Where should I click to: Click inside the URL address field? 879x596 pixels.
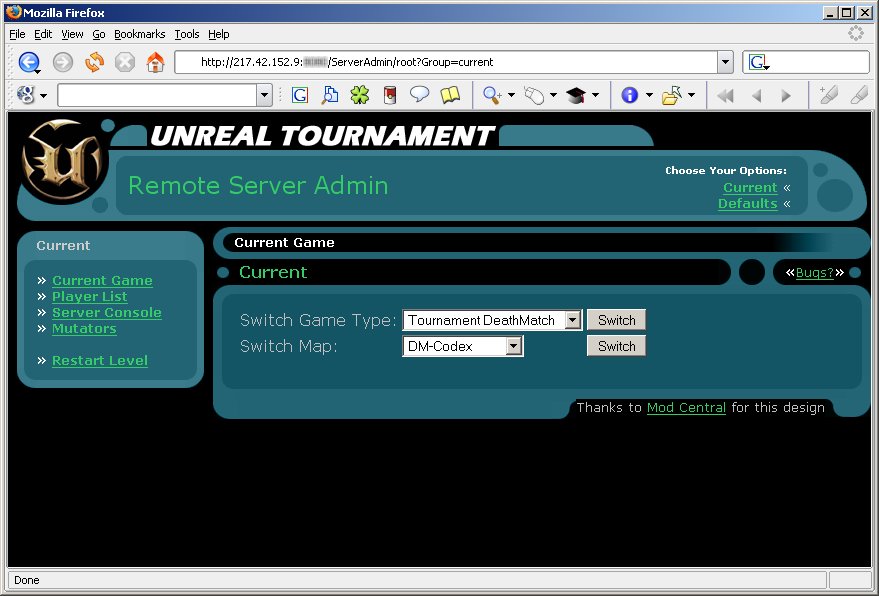pyautogui.click(x=450, y=62)
